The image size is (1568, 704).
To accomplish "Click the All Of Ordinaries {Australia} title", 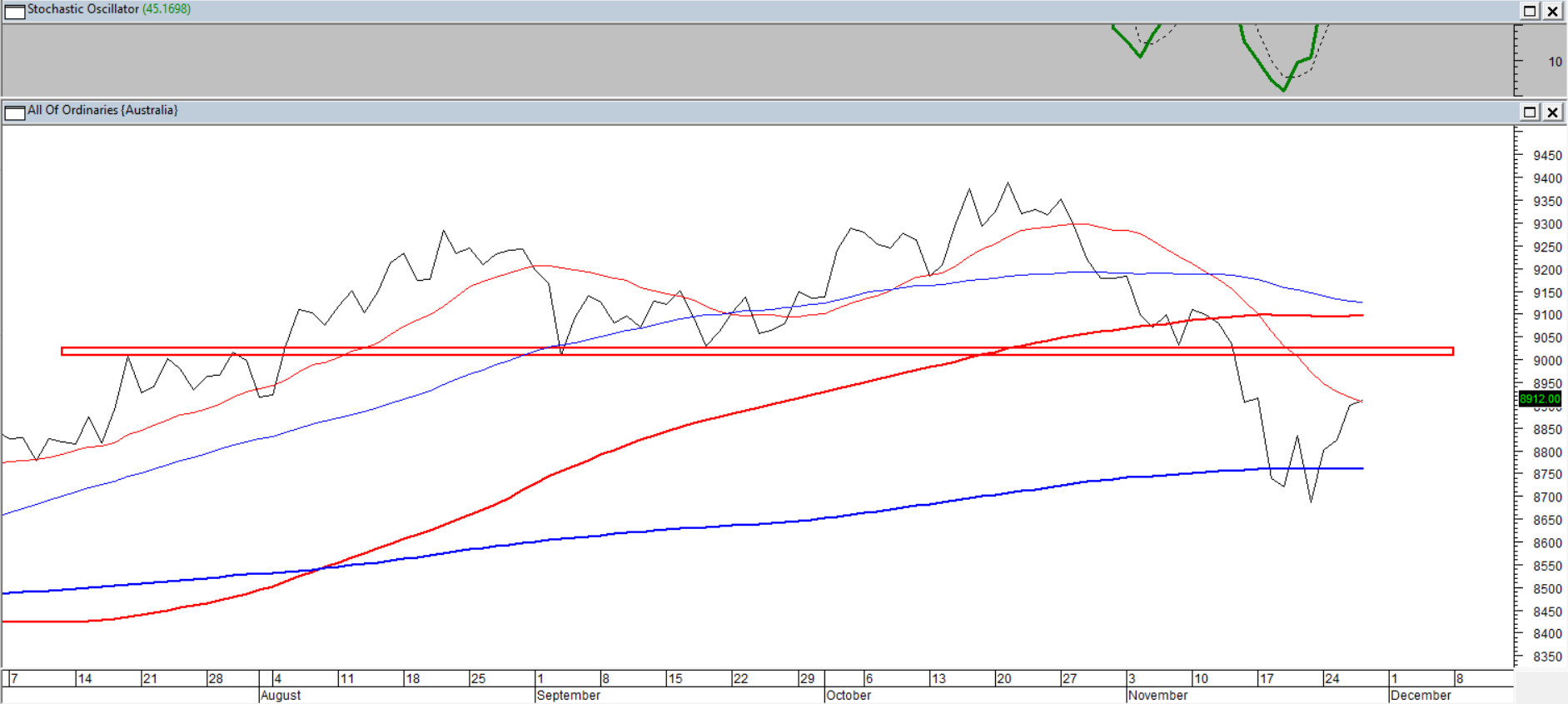I will (102, 110).
